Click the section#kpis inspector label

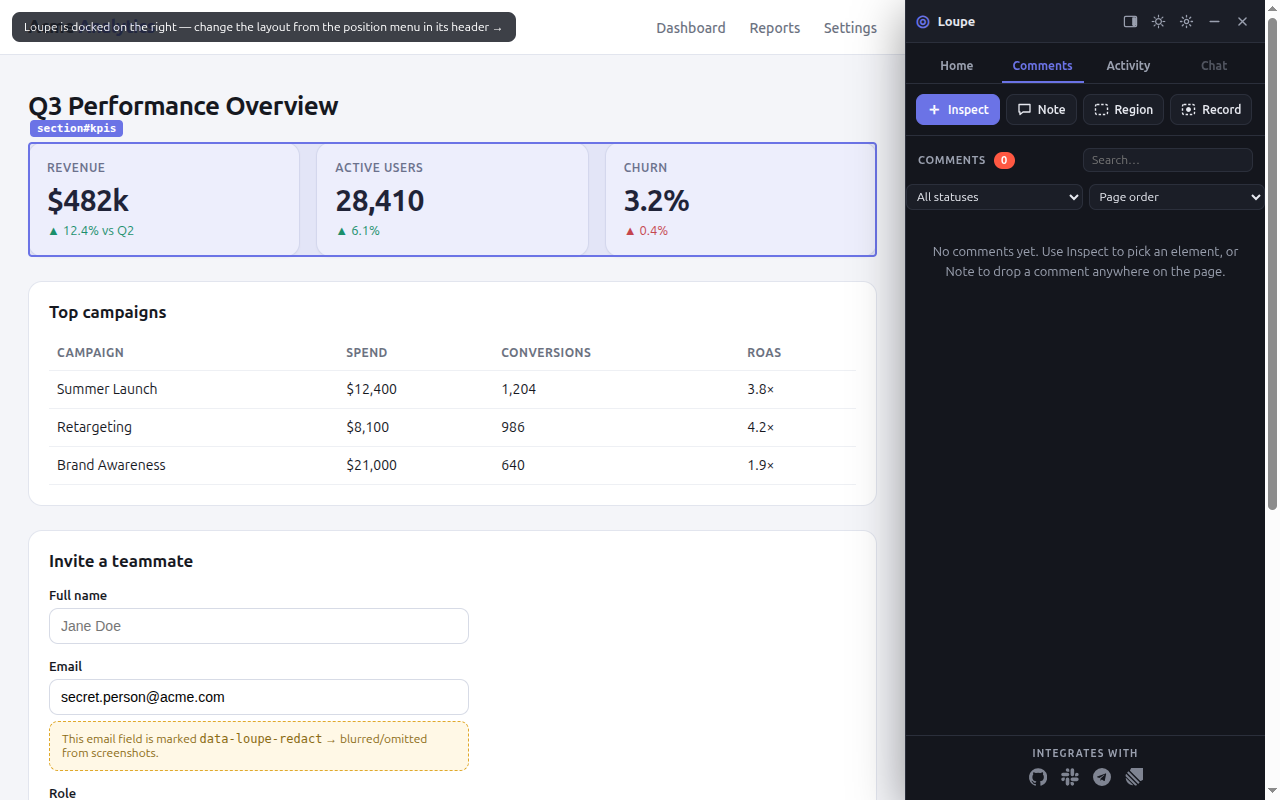76,129
